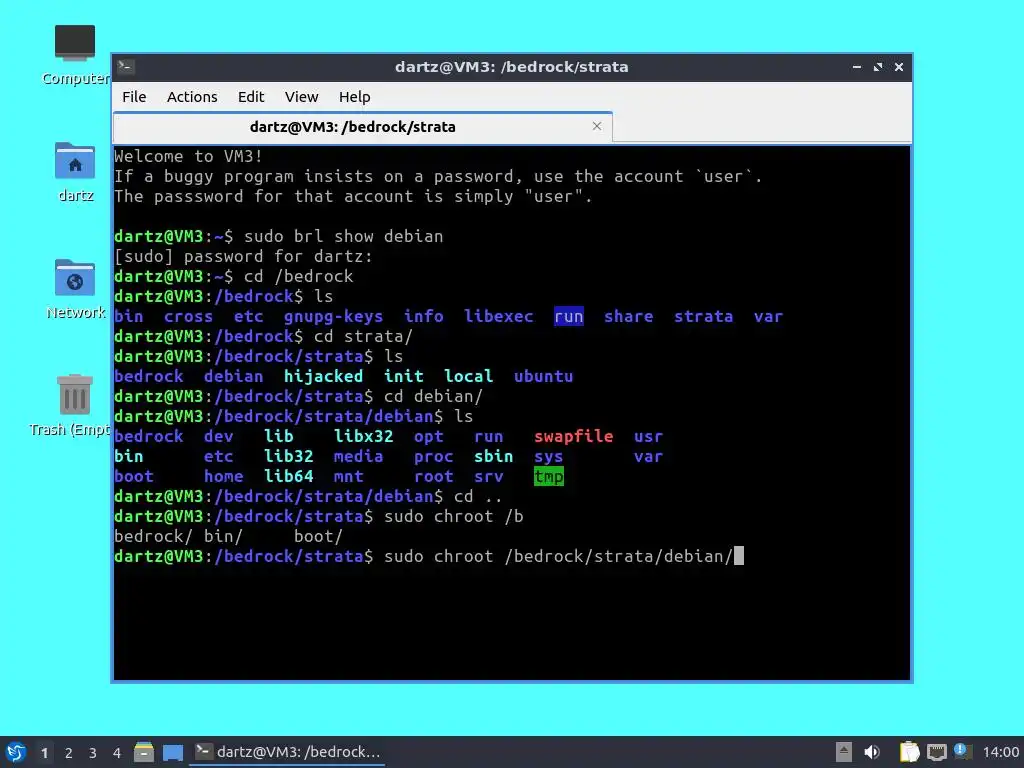Click the 14:00 clock in the tray
Screen dimensions: 1024x768
click(x=1000, y=752)
